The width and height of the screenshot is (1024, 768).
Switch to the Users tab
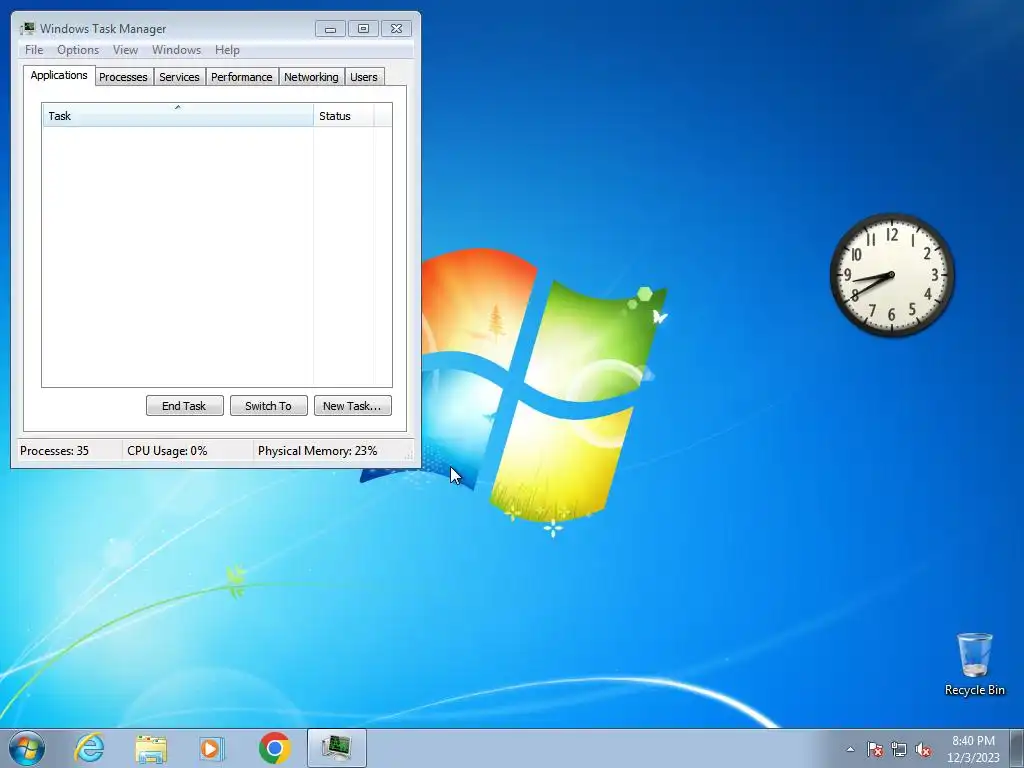[363, 77]
